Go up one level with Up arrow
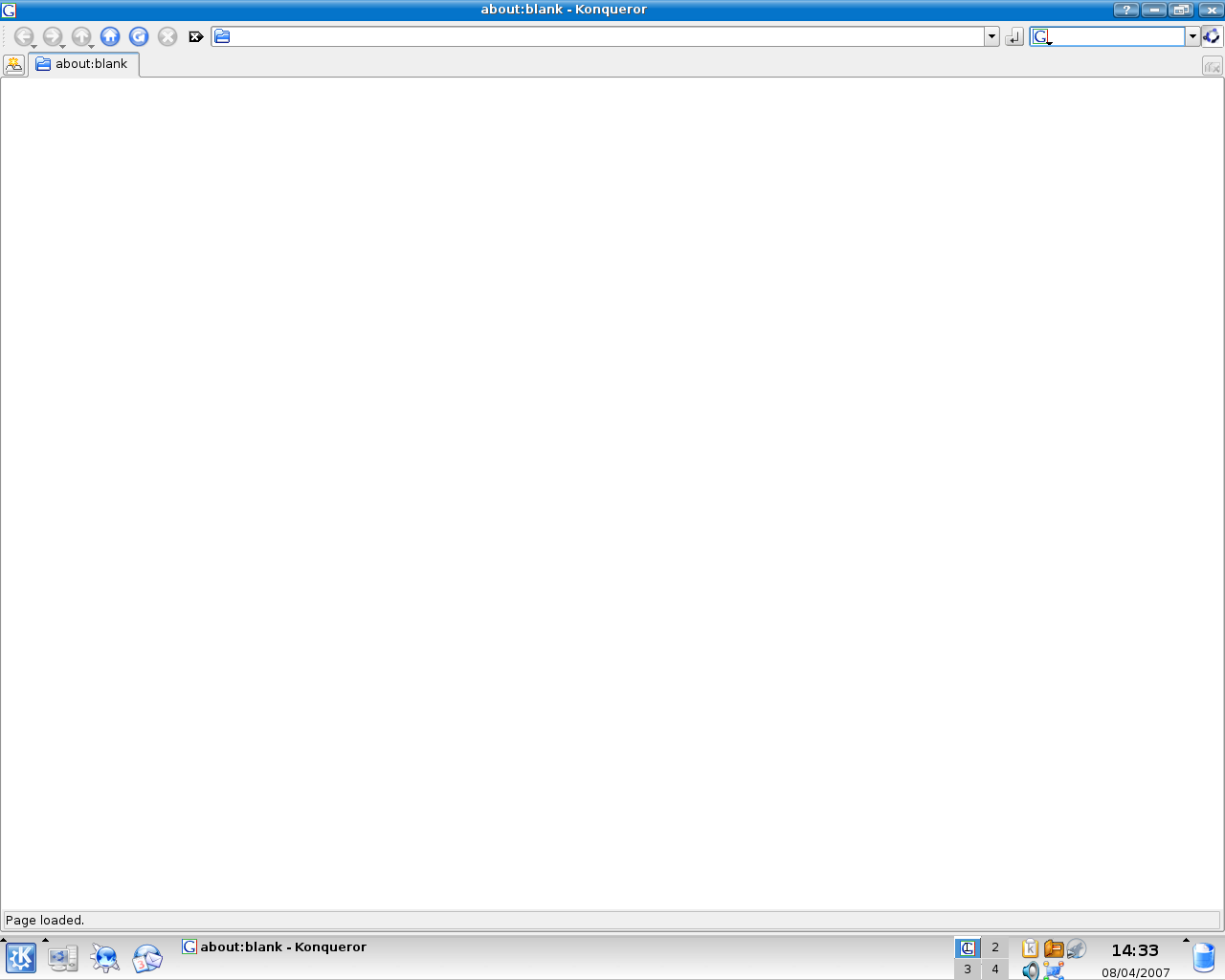1225x980 pixels. click(x=81, y=36)
